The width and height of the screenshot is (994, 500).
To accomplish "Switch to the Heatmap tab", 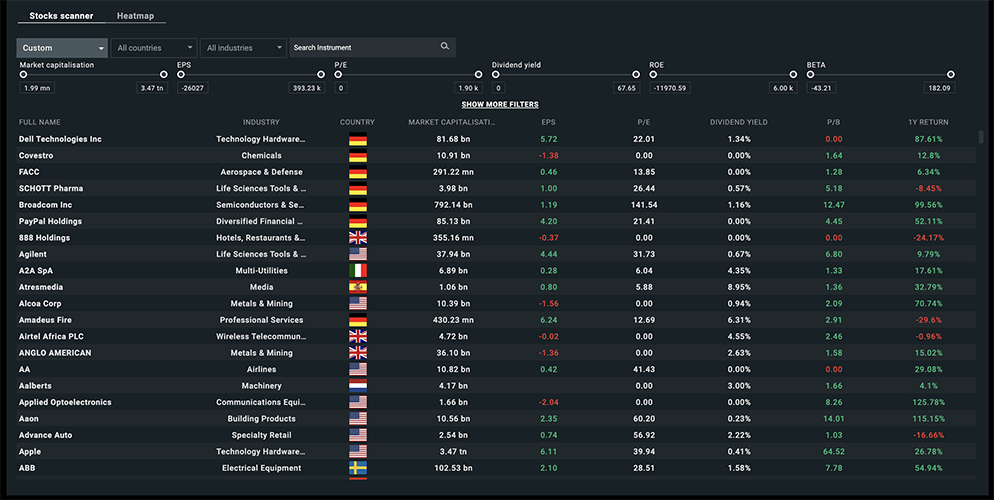I will (135, 16).
